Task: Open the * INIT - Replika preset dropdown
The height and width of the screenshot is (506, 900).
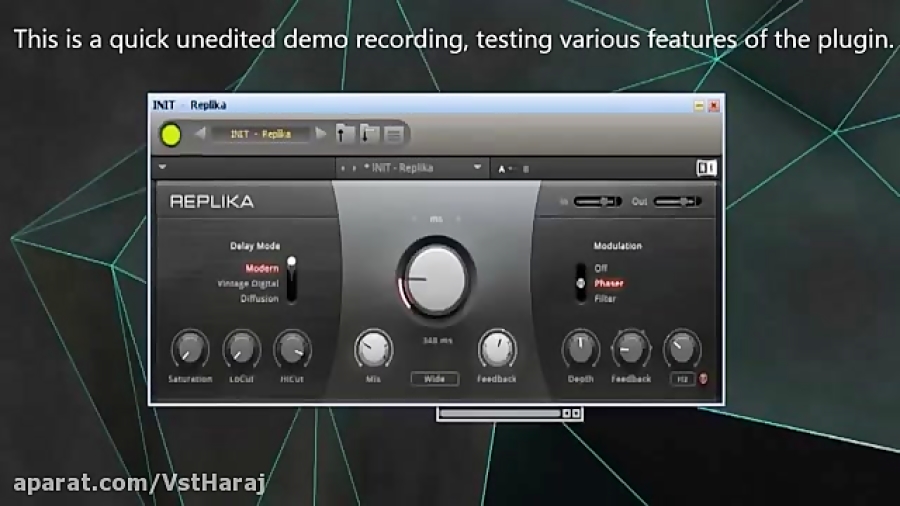Action: [x=477, y=167]
